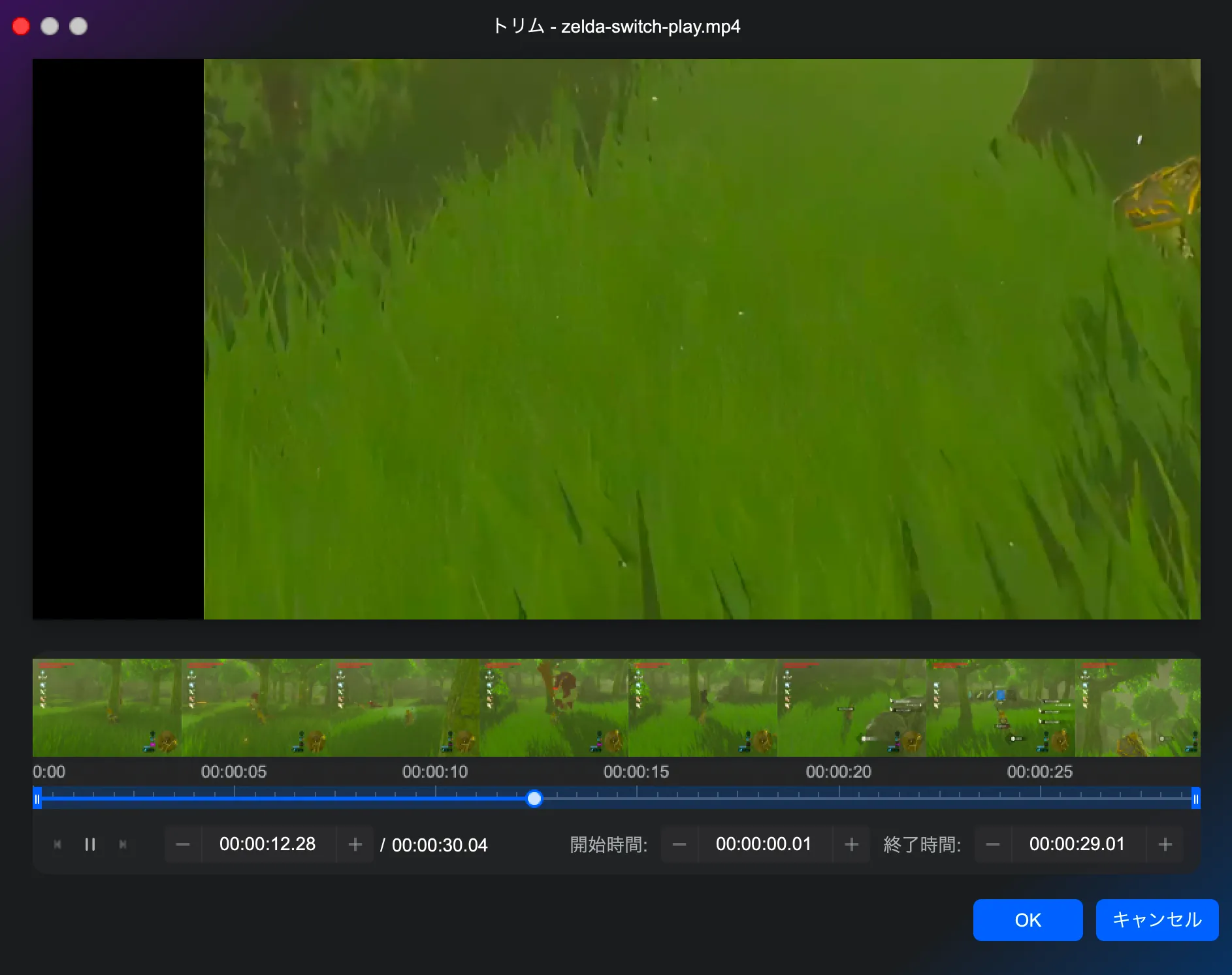Select the left trim start handle
The width and height of the screenshot is (1232, 975).
click(37, 798)
